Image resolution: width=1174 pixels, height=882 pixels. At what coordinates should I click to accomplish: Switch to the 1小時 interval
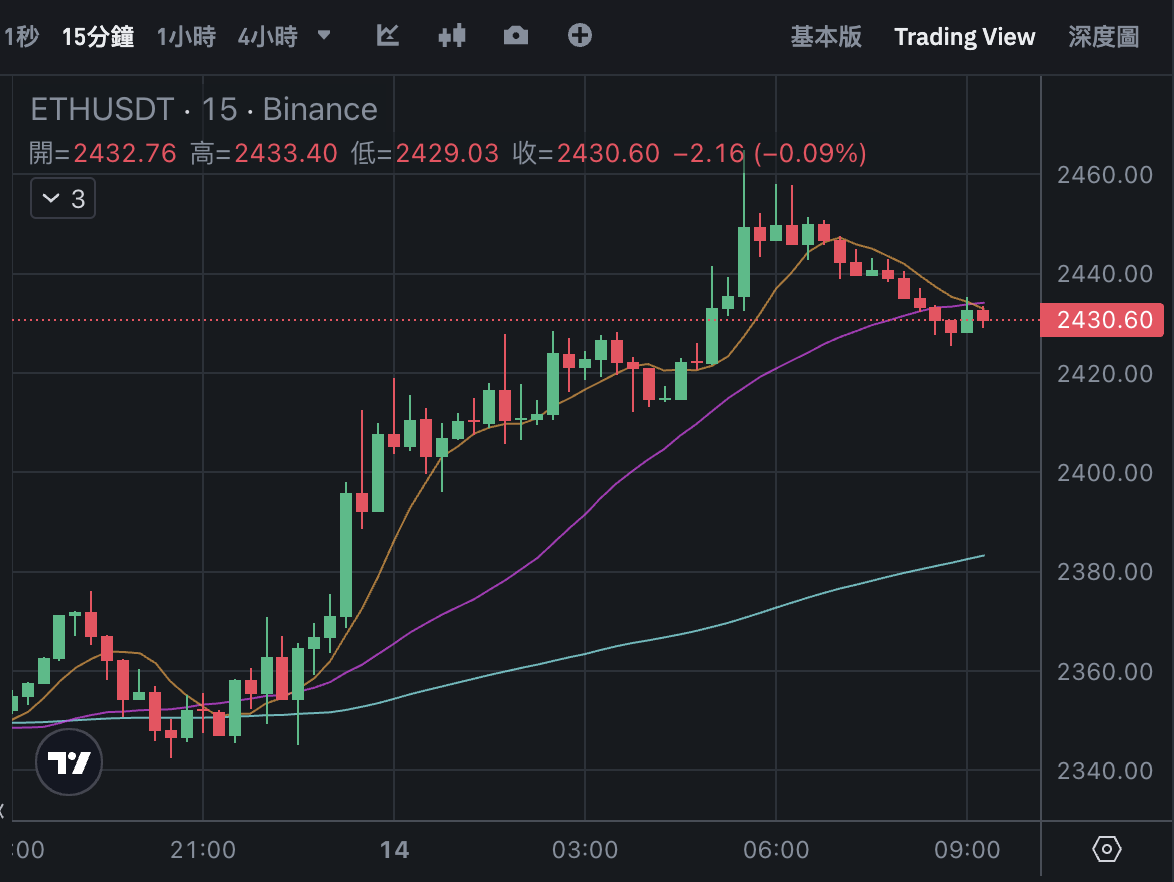[x=186, y=37]
